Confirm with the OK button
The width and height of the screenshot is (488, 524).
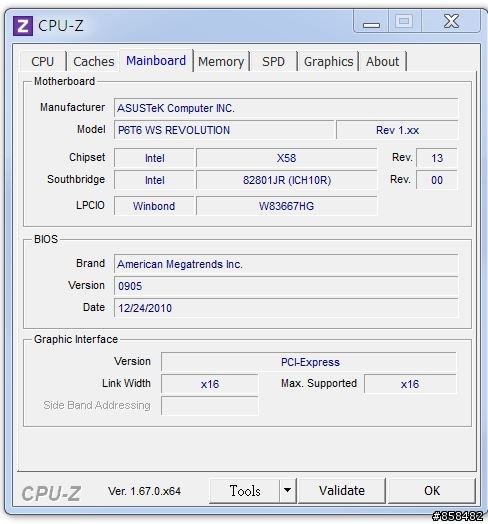[432, 491]
